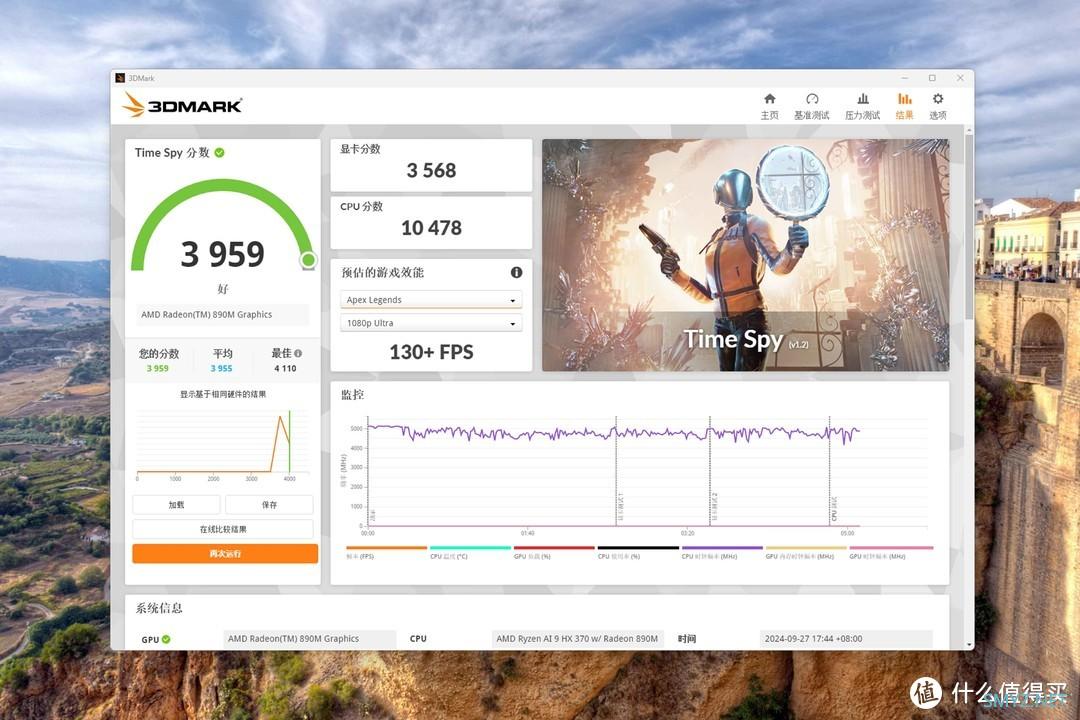This screenshot has height=720, width=1080.
Task: Toggle the teal CPU 温度 (°C) legend series
Action: [470, 553]
